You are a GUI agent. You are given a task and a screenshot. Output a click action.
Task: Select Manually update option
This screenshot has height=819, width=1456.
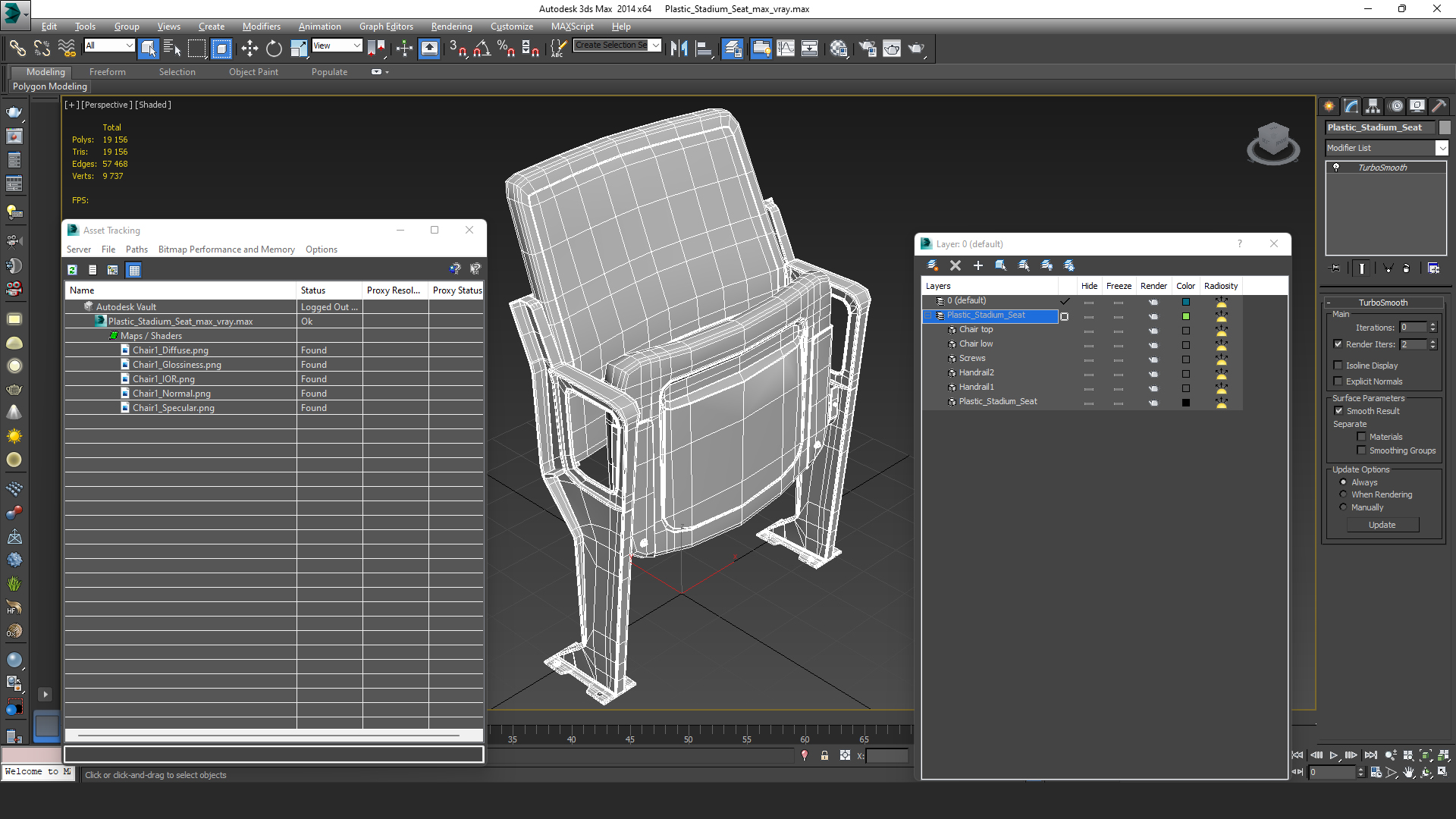click(1343, 507)
